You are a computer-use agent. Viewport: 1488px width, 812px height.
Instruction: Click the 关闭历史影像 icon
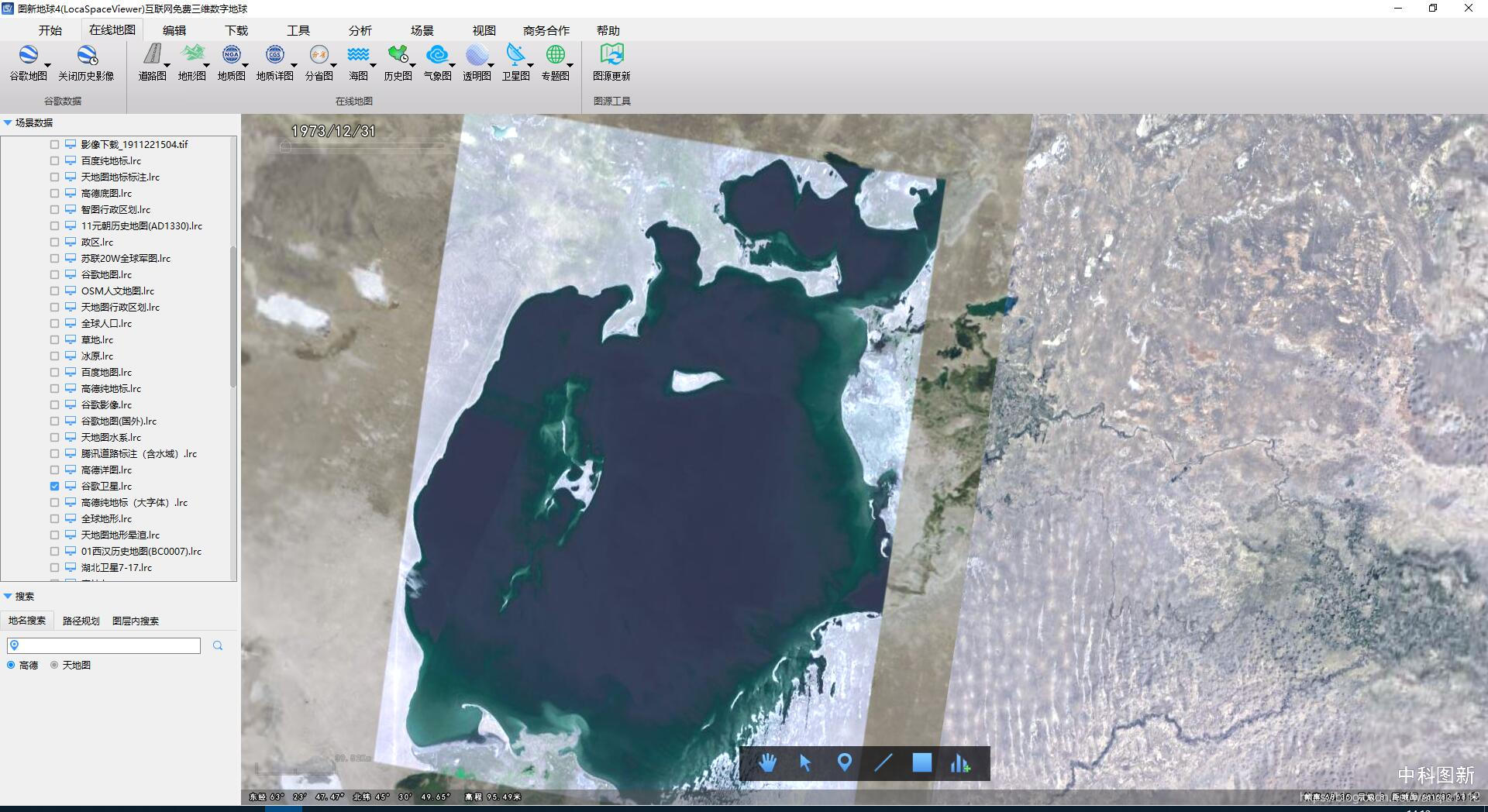pyautogui.click(x=87, y=55)
